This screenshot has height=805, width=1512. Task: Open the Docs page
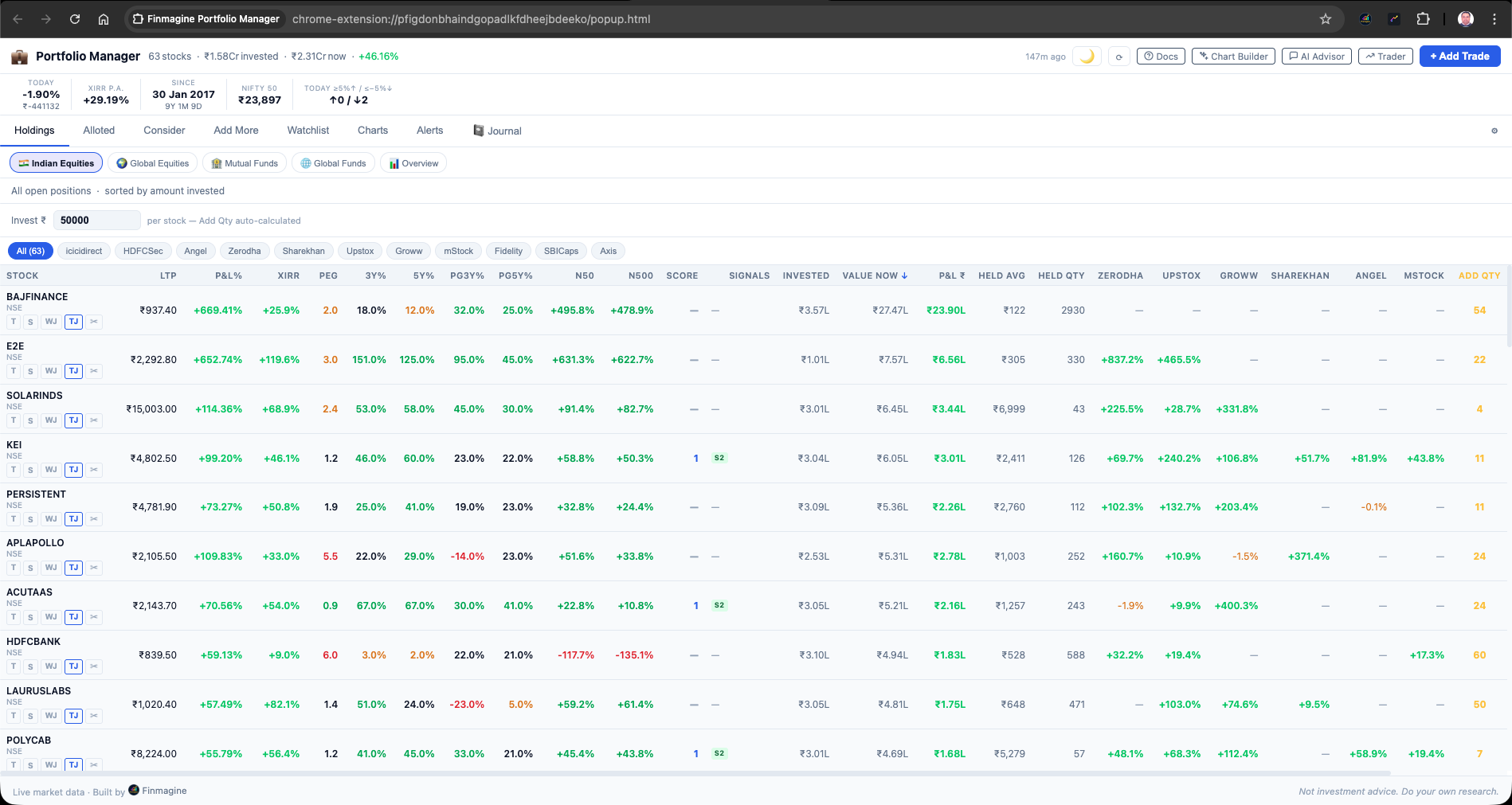(1160, 56)
